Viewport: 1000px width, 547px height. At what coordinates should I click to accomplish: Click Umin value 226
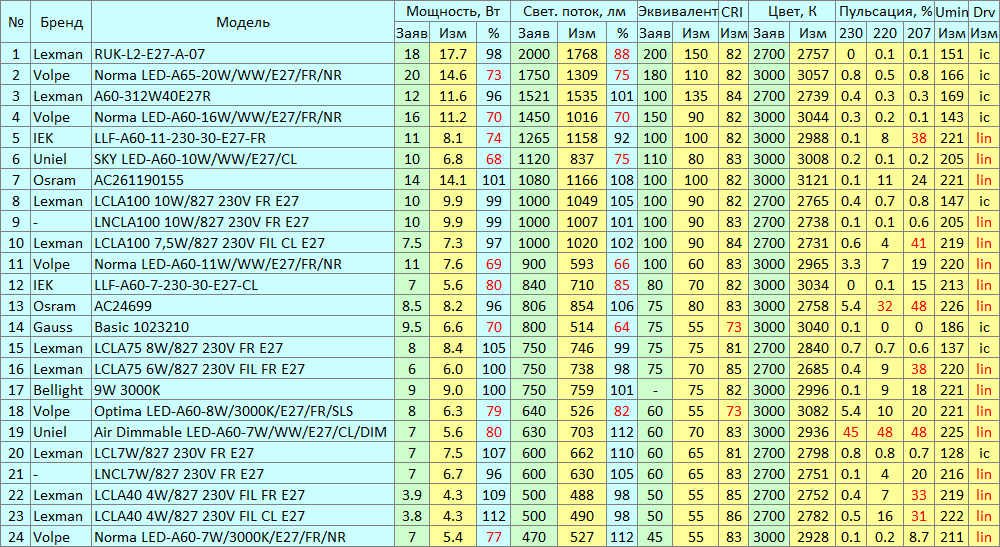952,307
